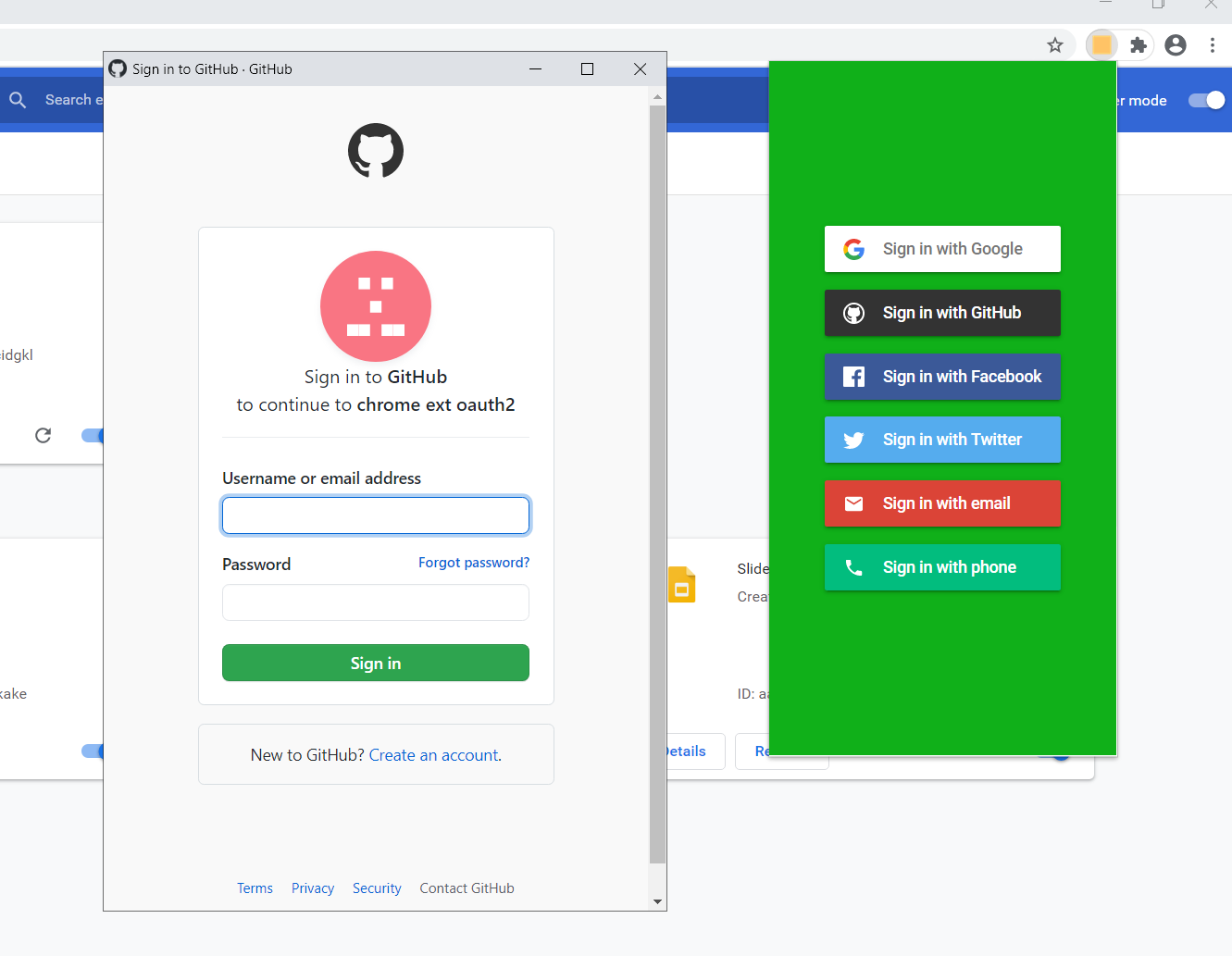Image resolution: width=1232 pixels, height=956 pixels.
Task: Click the "Password" label
Action: (256, 565)
